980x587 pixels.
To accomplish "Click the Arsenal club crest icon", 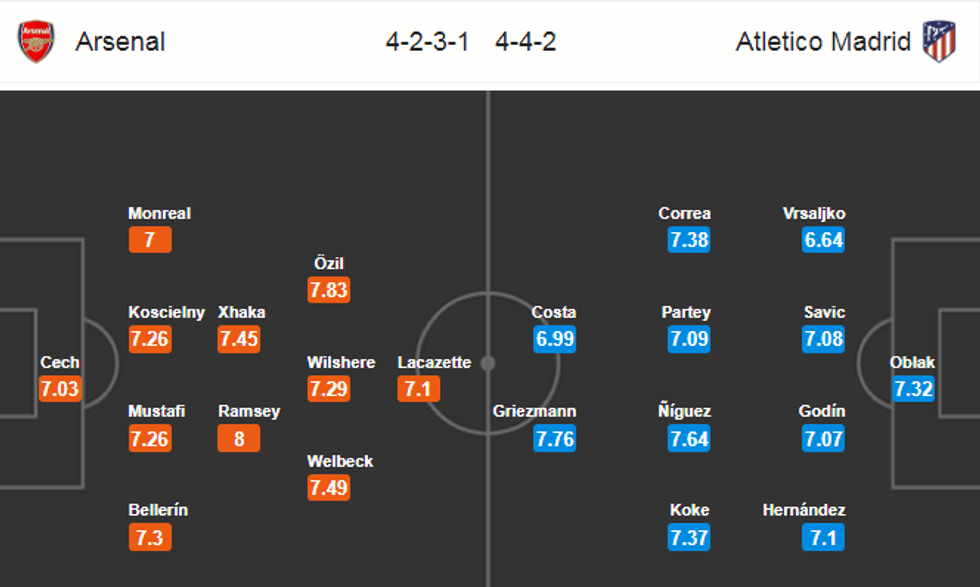I will pos(36,42).
